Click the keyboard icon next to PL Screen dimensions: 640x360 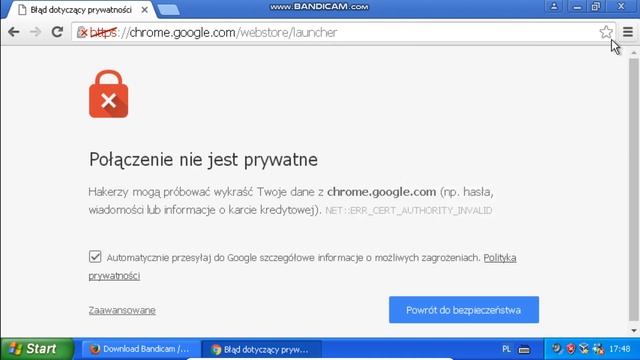click(x=524, y=350)
